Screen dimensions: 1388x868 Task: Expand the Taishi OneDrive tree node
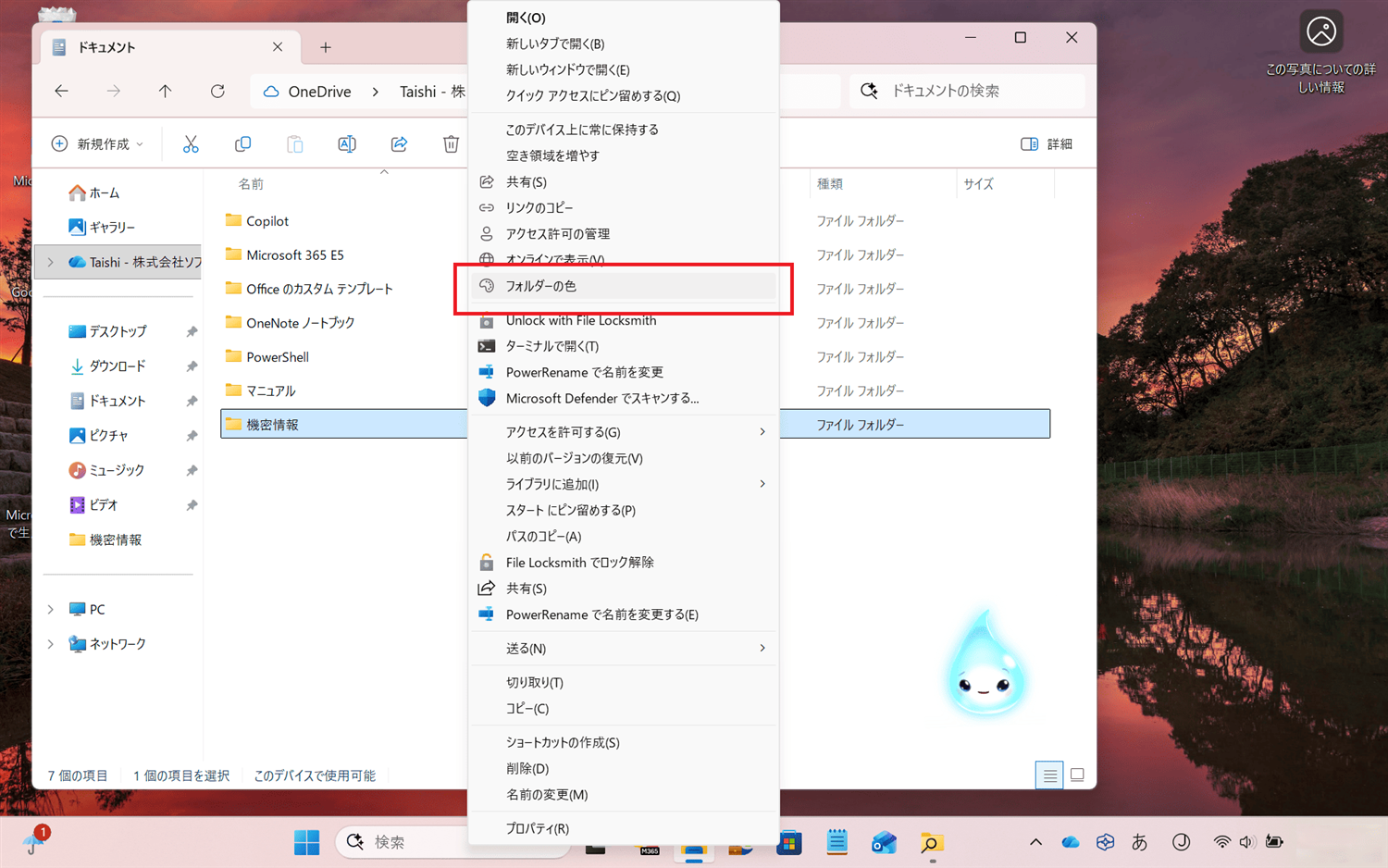(x=51, y=263)
